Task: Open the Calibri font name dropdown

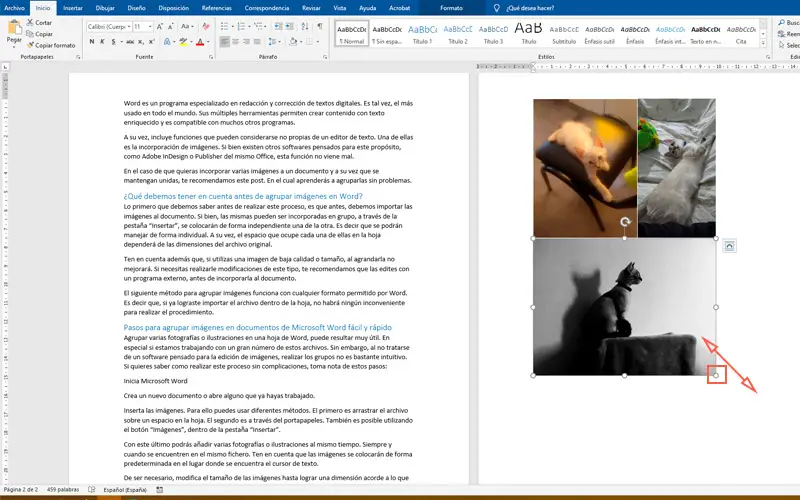Action: (129, 27)
